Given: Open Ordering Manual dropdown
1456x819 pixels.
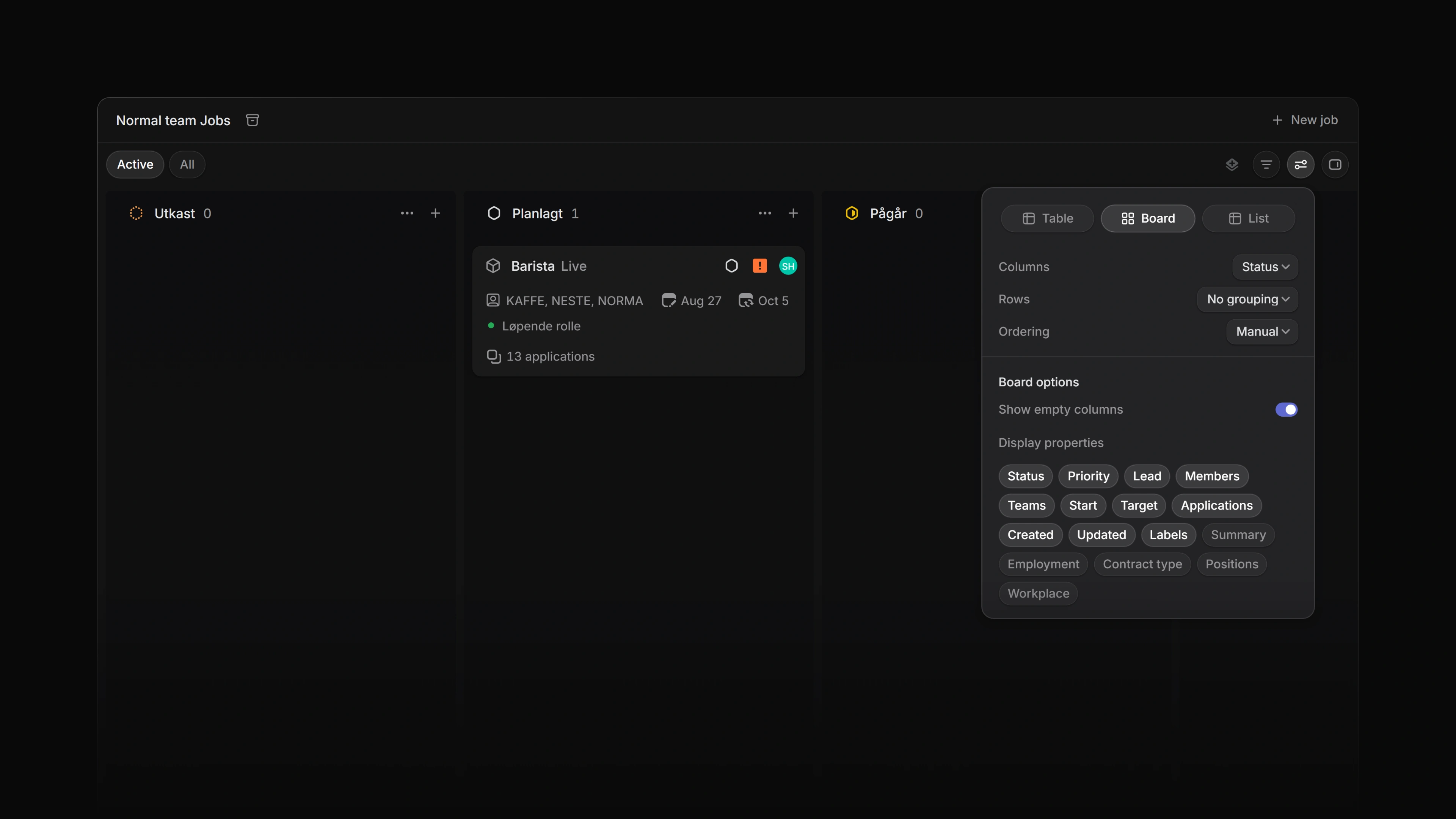Looking at the screenshot, I should [1262, 331].
